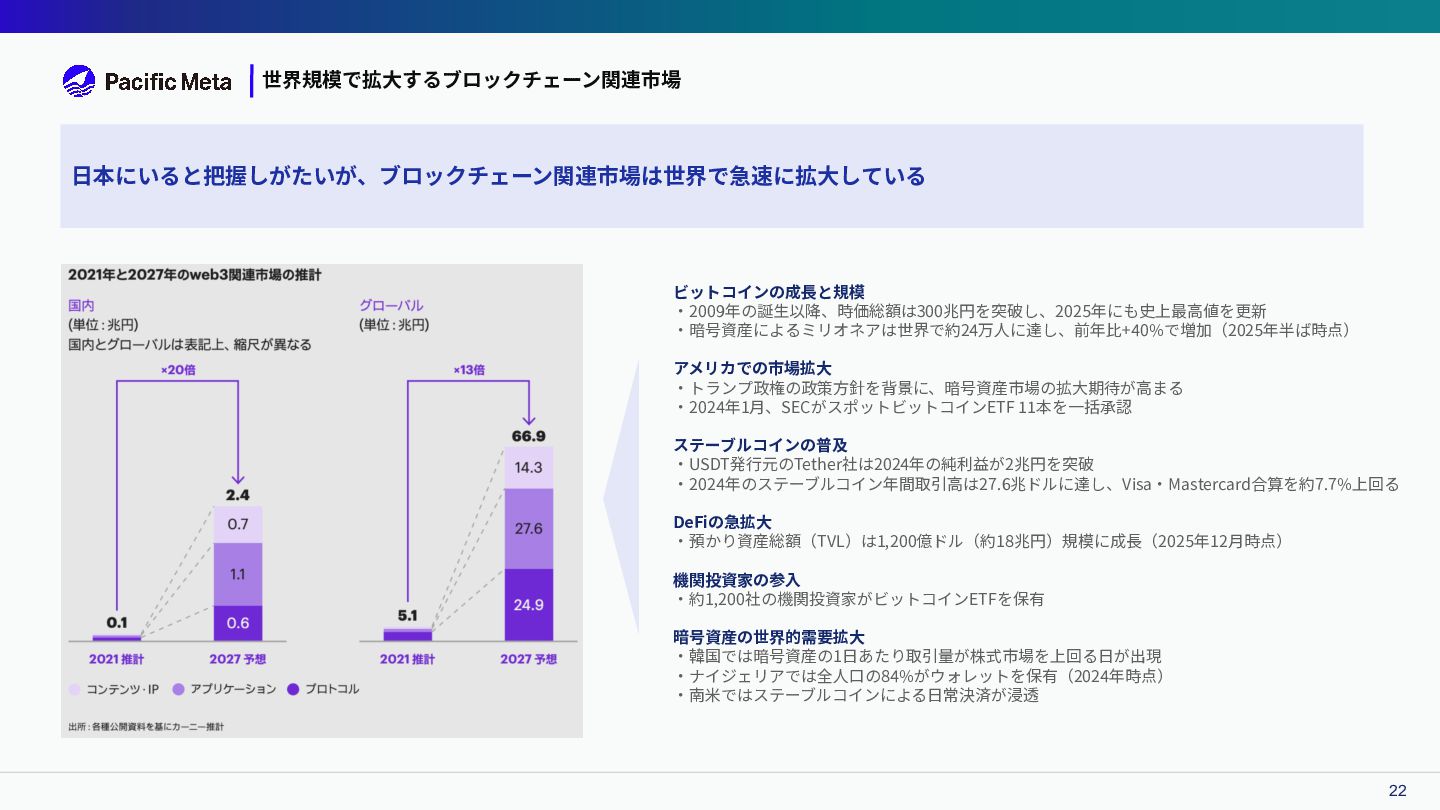The height and width of the screenshot is (810, 1440).
Task: Click the bullet about トランプ政権の政策方針
Action: [x=929, y=388]
